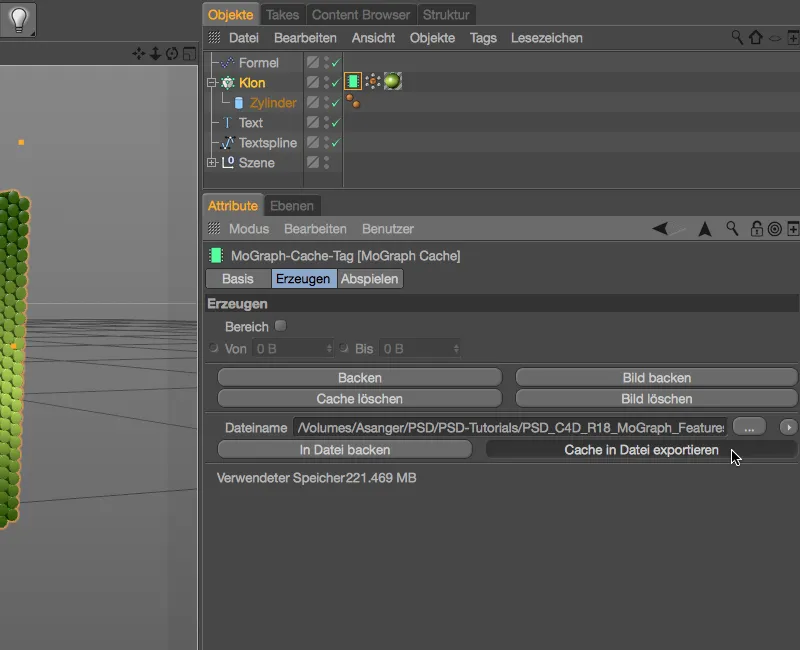Switch to the Content Browser tab

pyautogui.click(x=361, y=15)
